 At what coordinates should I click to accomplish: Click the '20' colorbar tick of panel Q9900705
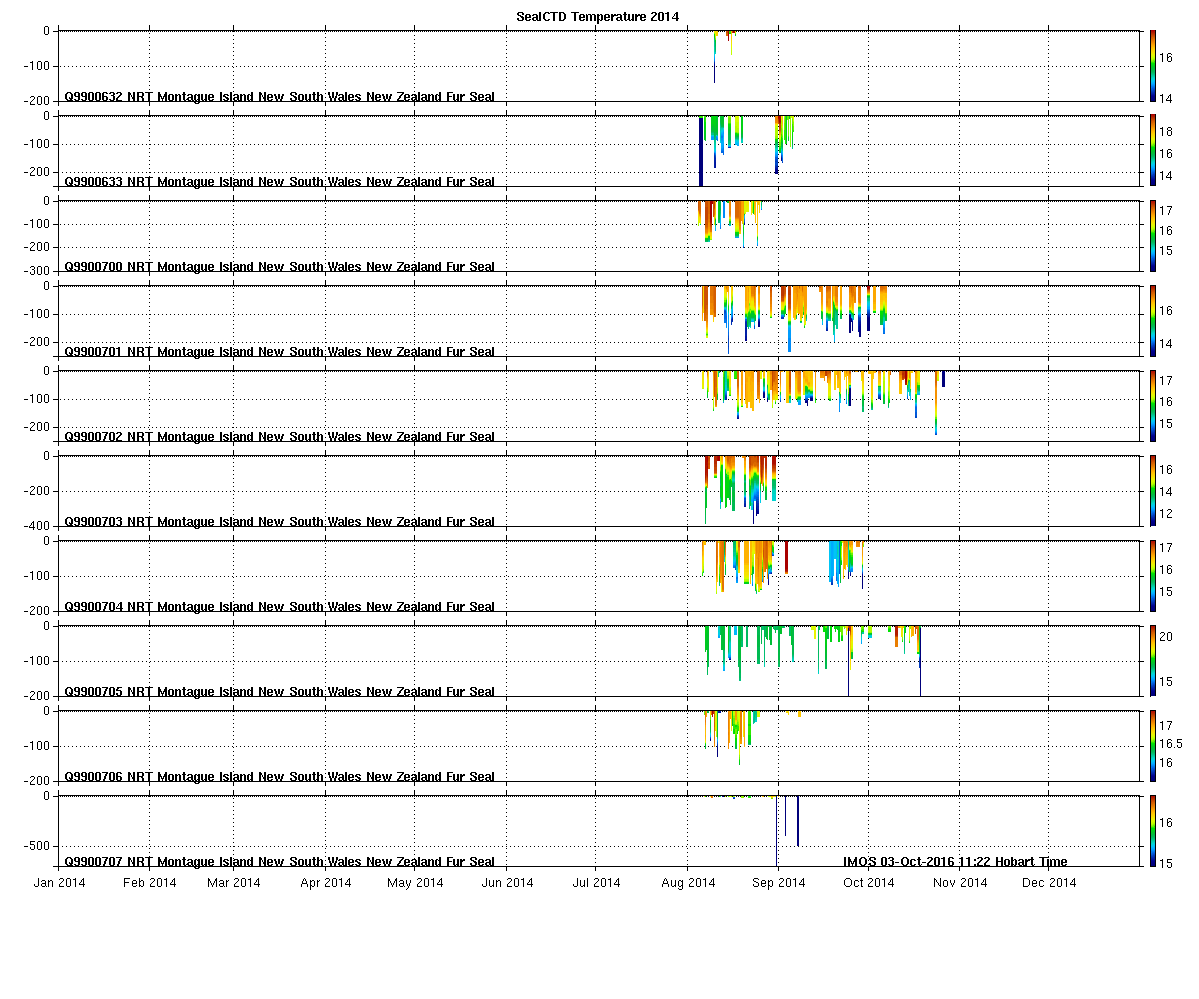click(1166, 636)
